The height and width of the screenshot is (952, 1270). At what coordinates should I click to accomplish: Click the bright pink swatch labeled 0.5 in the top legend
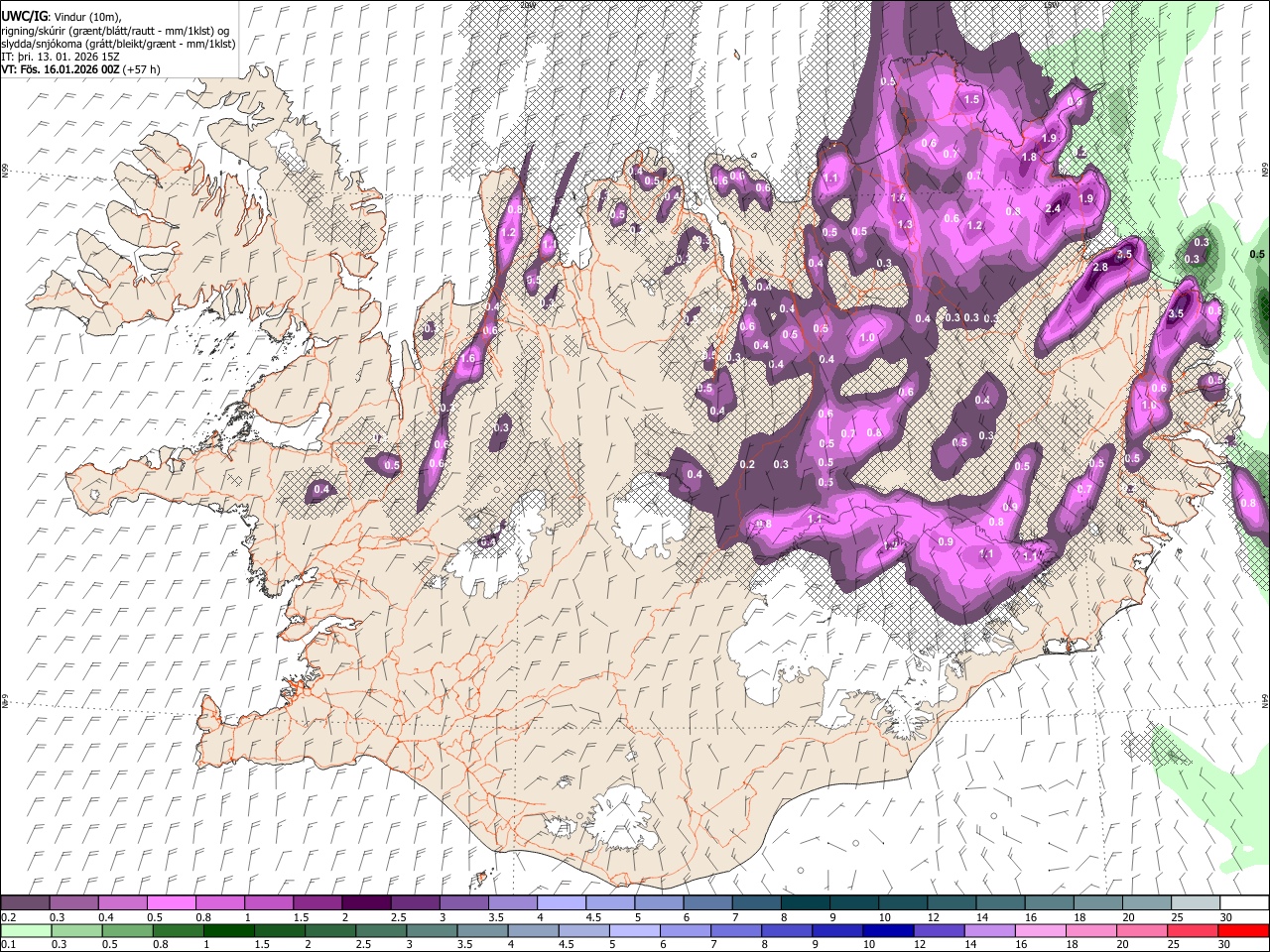point(171,903)
